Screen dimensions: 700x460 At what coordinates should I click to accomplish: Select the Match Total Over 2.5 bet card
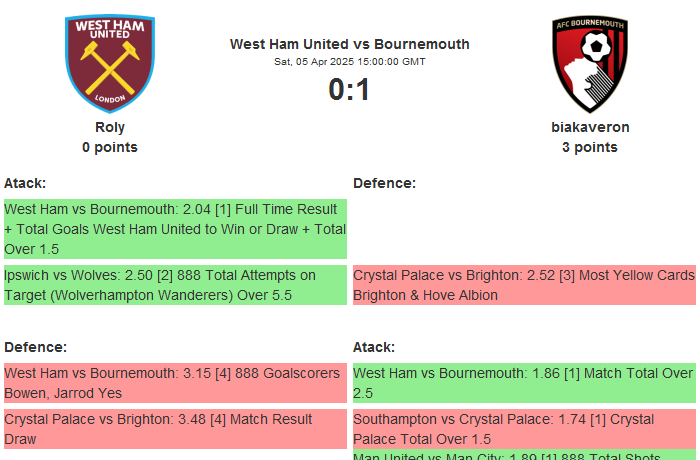point(524,383)
